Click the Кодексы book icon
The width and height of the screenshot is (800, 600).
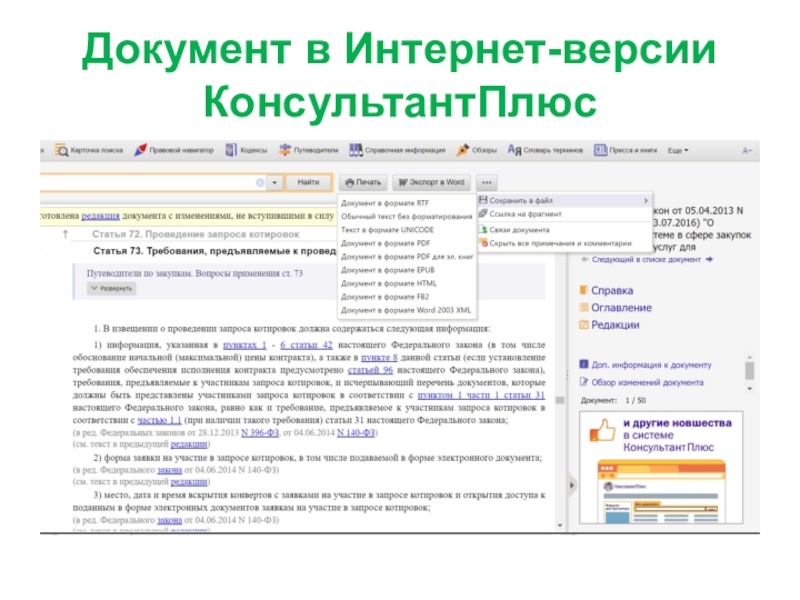[231, 150]
